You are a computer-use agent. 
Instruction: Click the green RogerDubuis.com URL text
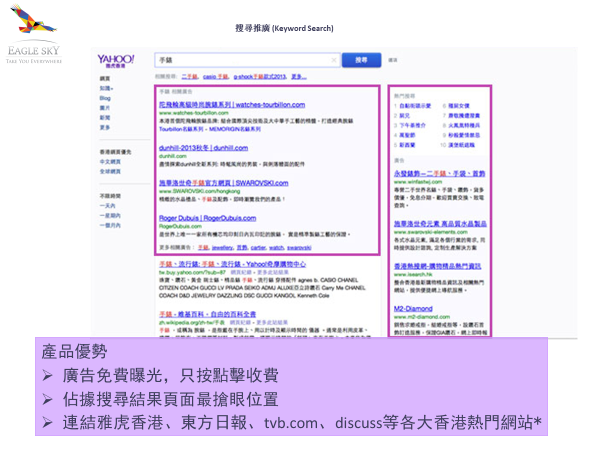click(x=180, y=227)
